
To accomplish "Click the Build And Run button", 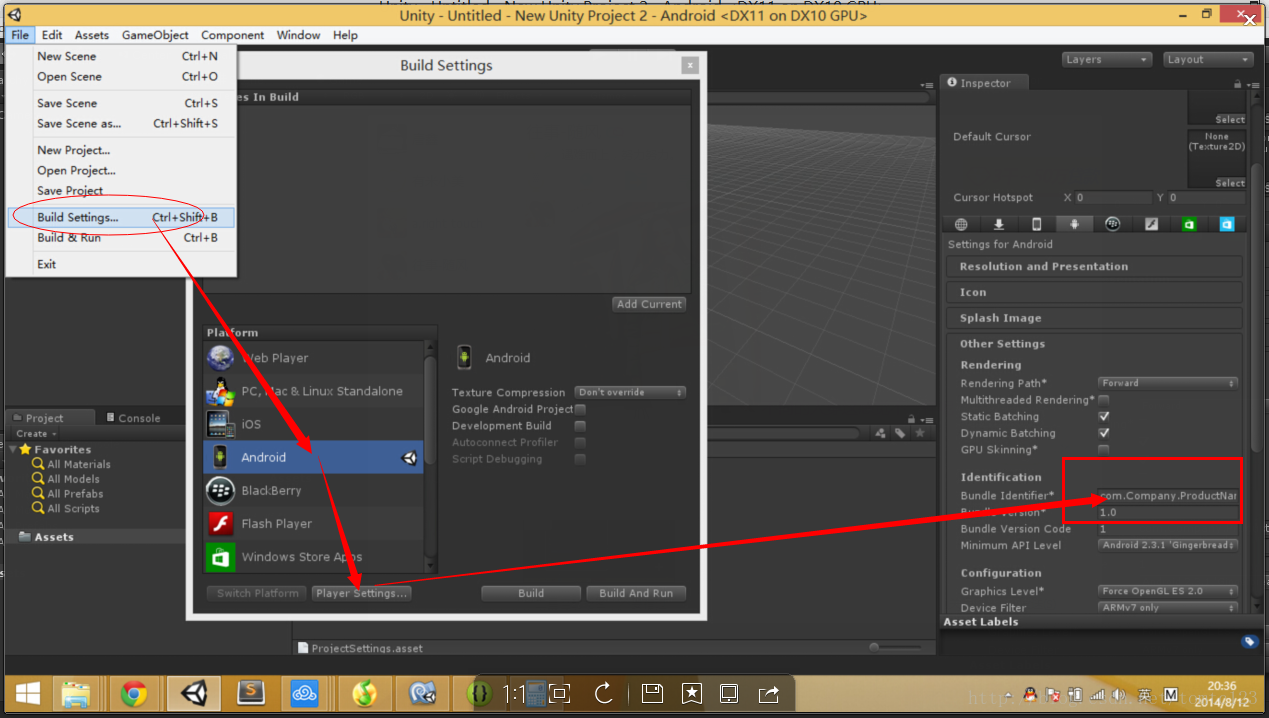I will tap(636, 593).
